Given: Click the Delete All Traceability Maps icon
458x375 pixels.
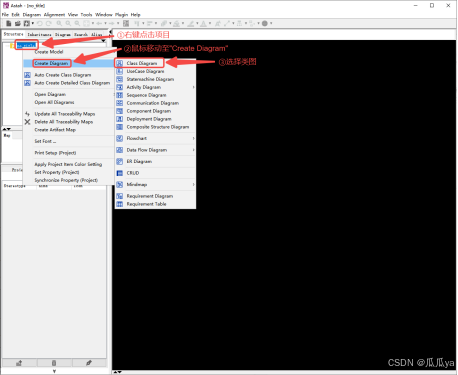Looking at the screenshot, I should (27, 122).
